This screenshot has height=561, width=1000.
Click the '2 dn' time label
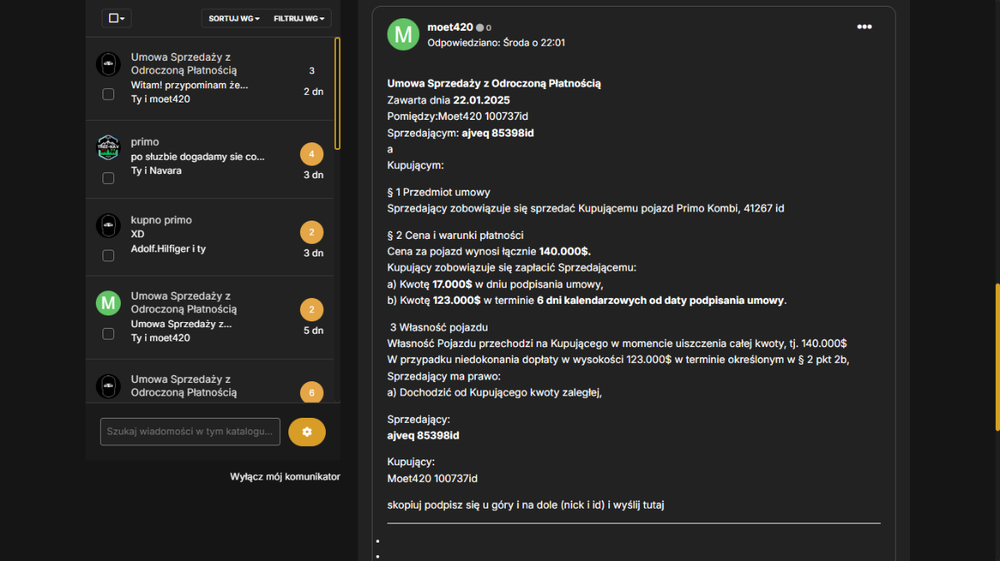point(313,92)
